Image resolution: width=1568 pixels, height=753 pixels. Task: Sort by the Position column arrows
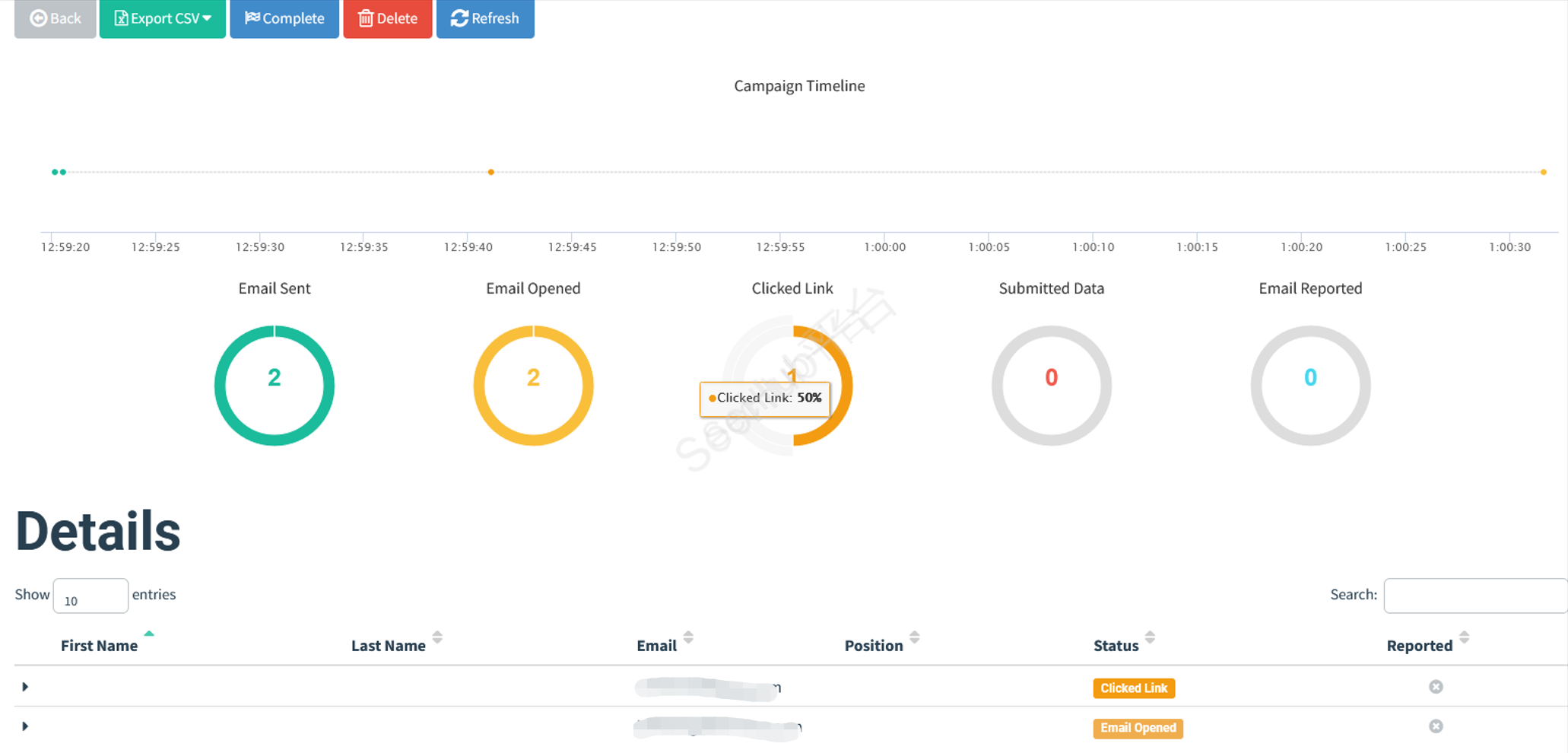(914, 637)
